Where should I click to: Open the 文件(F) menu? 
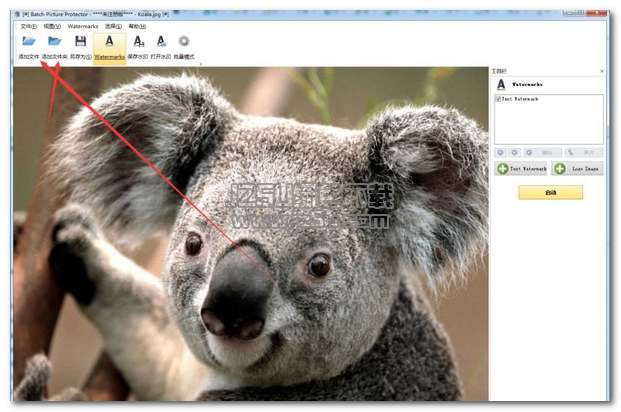pos(29,26)
